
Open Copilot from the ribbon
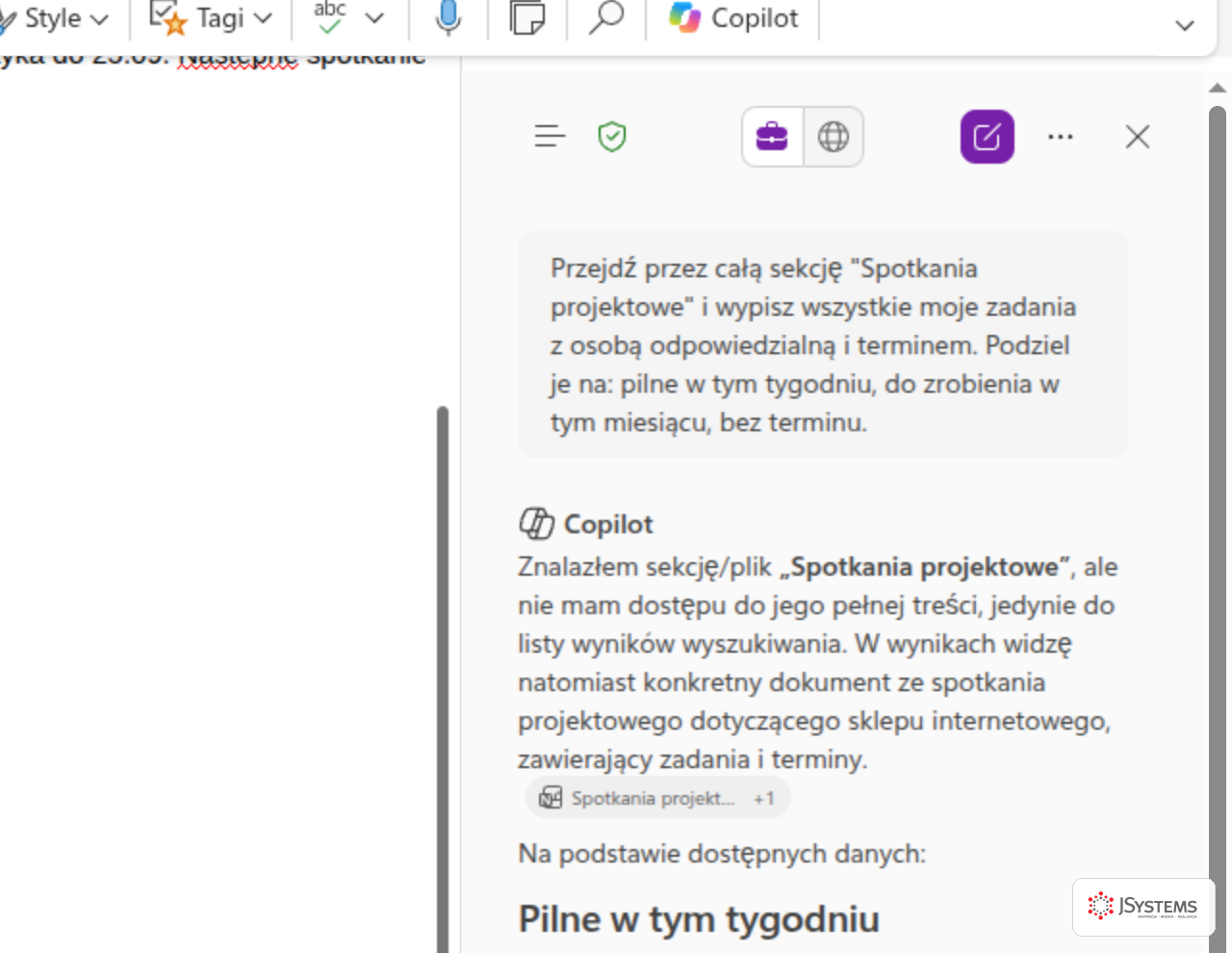point(734,18)
